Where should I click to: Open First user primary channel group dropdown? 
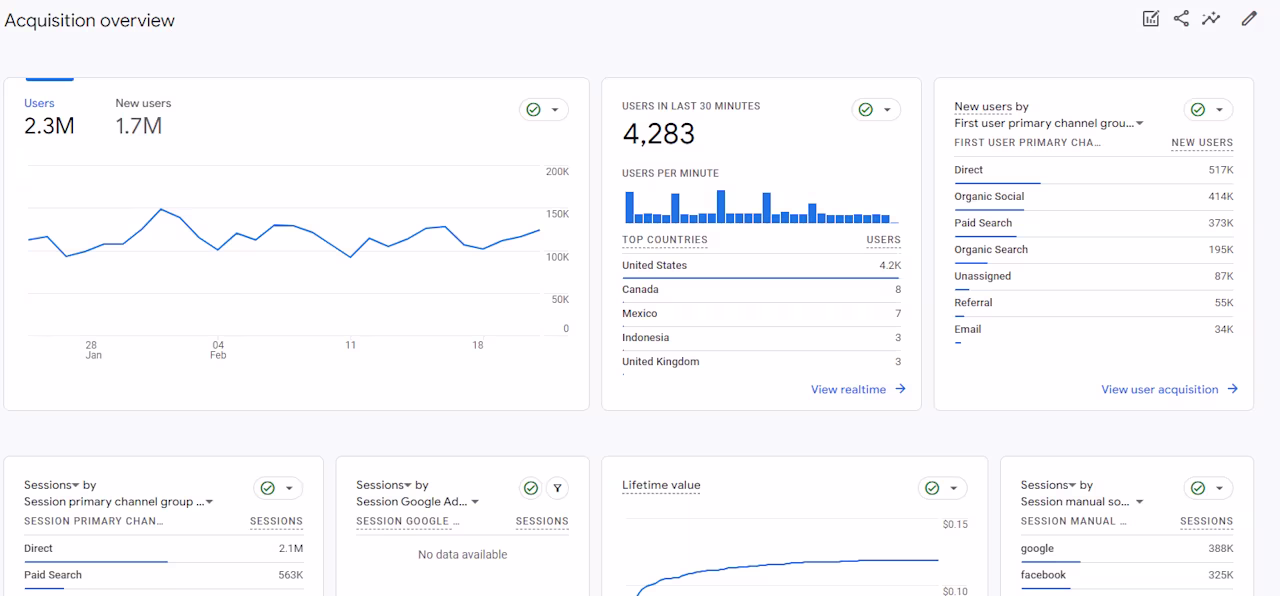[1048, 123]
